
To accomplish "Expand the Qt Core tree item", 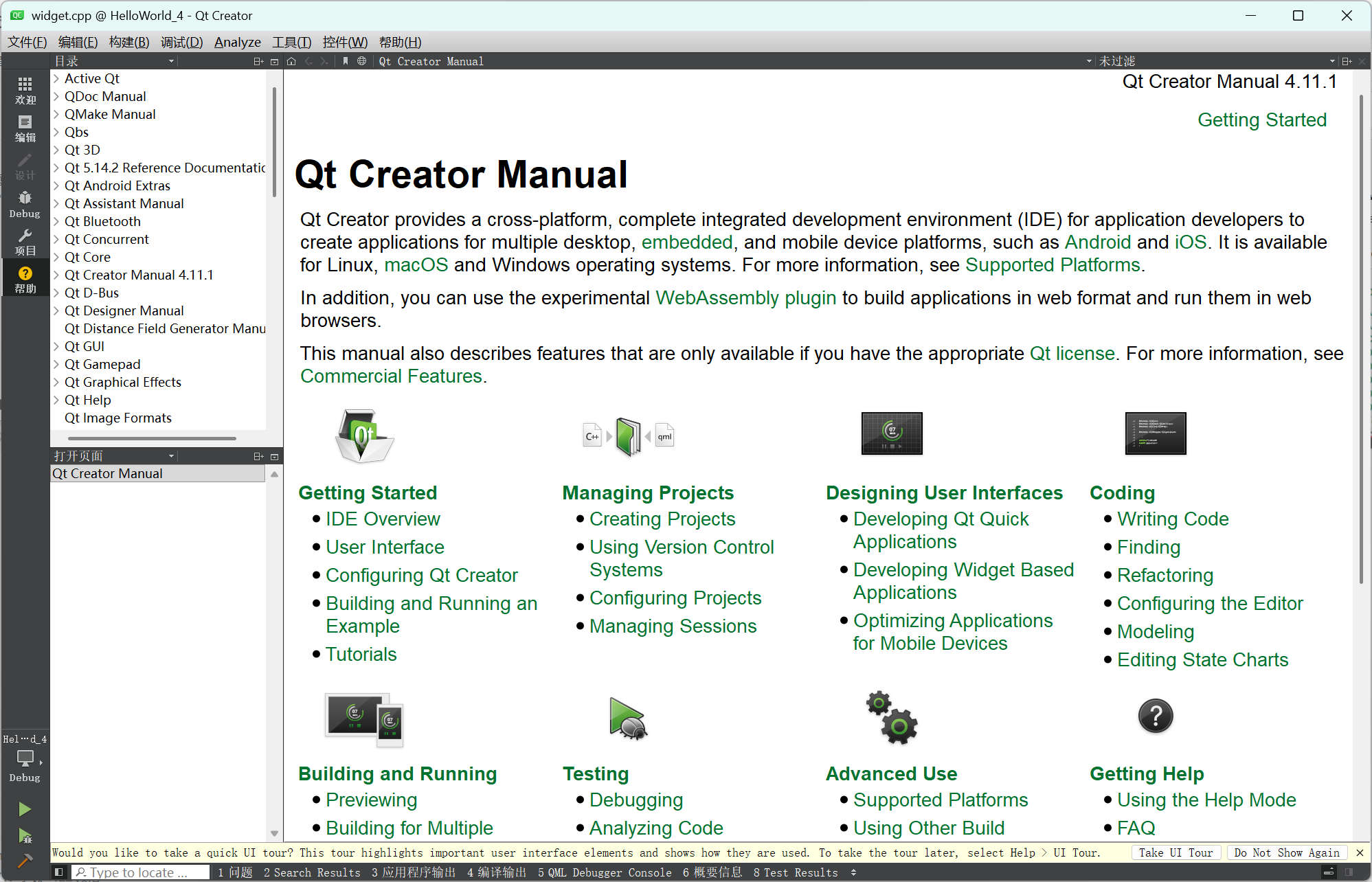I will (x=56, y=257).
